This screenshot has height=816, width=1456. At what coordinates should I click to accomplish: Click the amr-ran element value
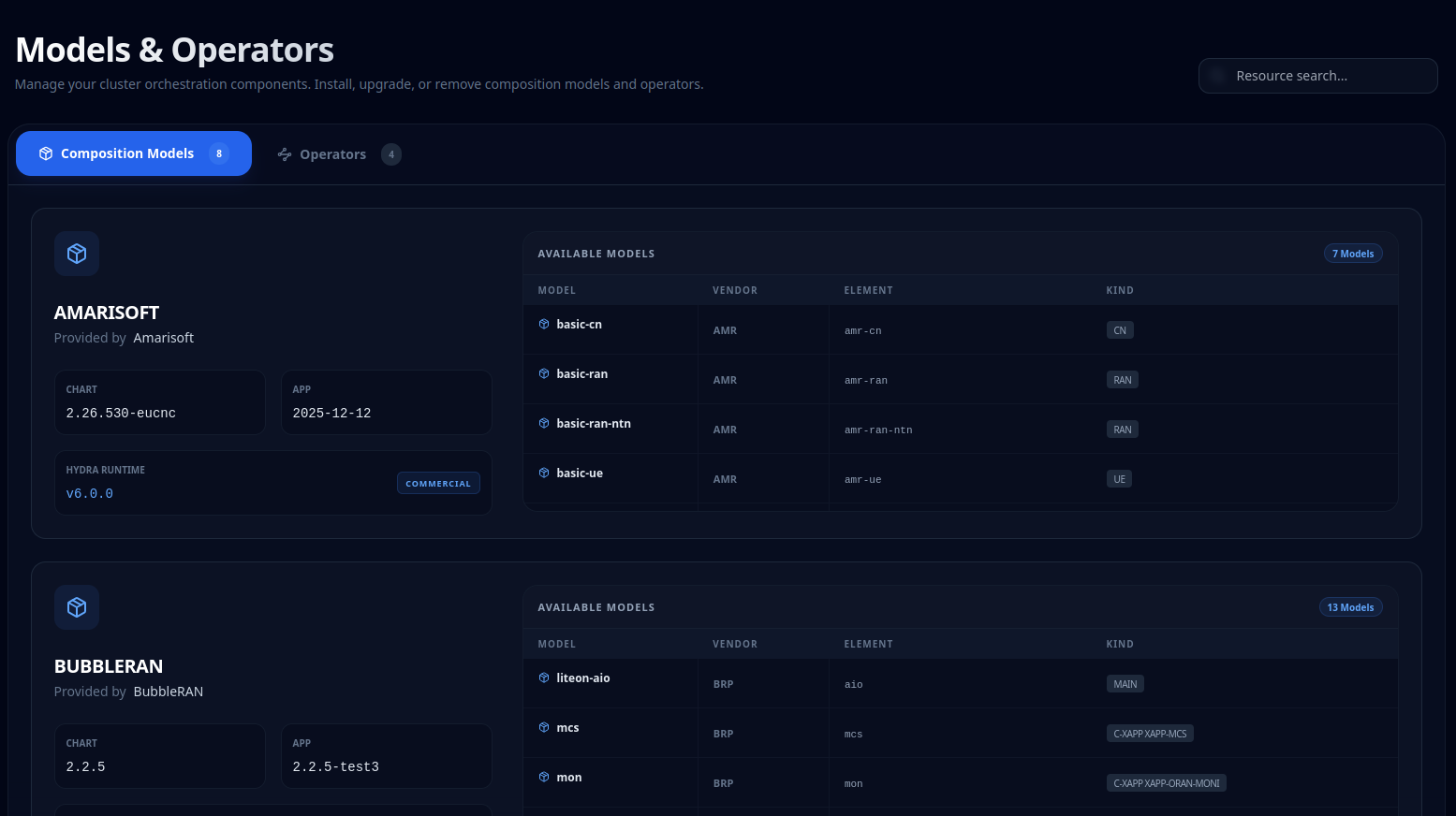[x=866, y=380]
